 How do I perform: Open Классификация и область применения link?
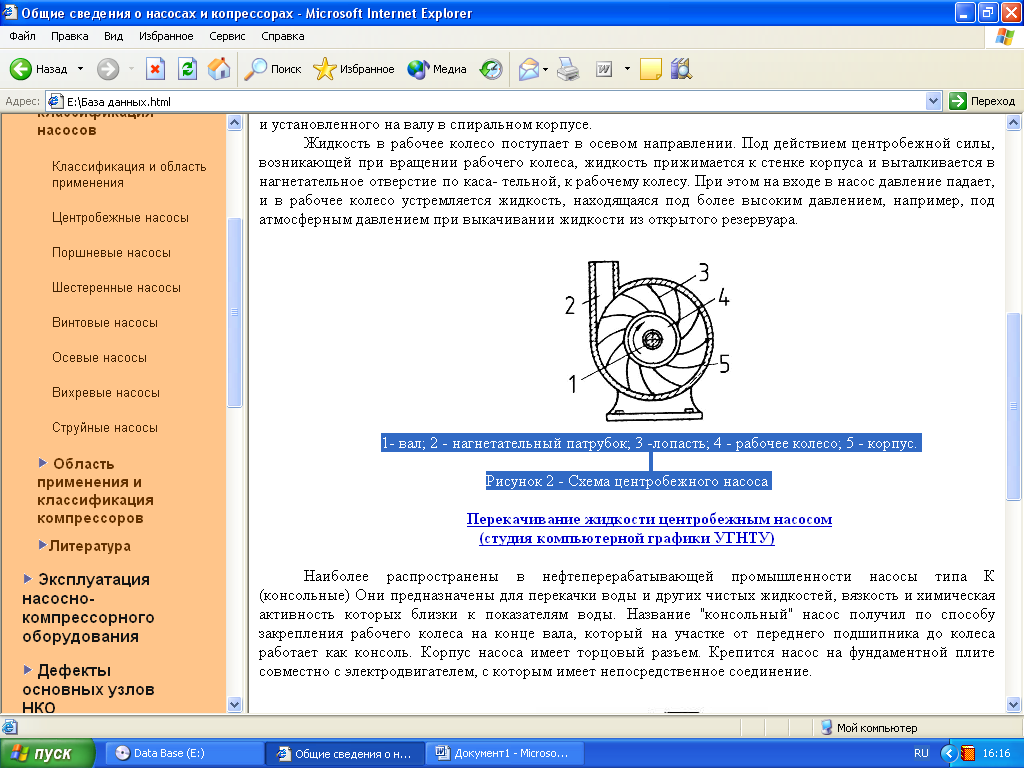[129, 174]
